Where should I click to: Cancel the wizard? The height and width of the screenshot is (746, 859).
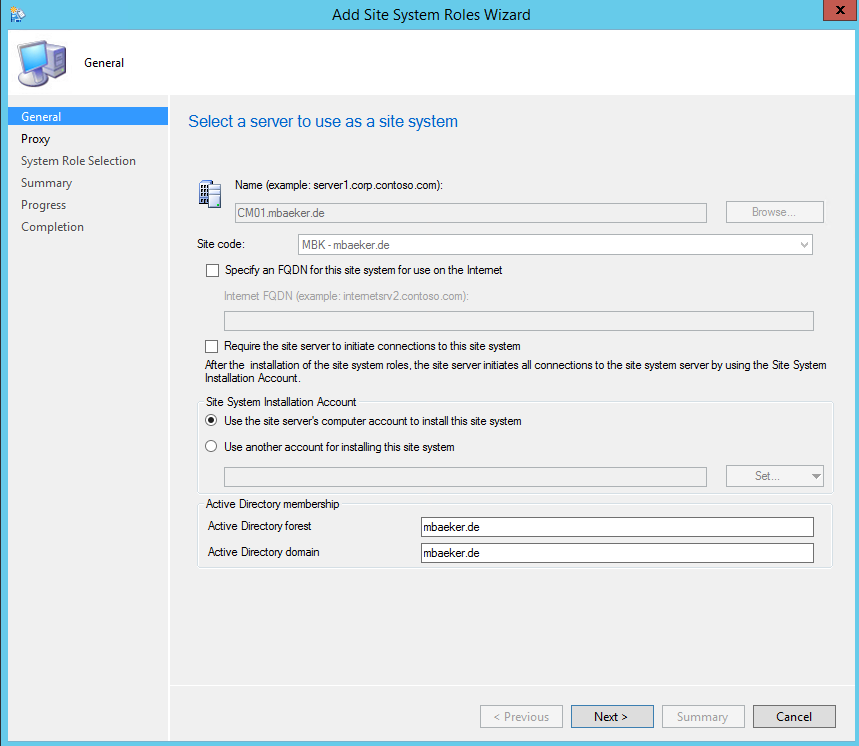[794, 716]
